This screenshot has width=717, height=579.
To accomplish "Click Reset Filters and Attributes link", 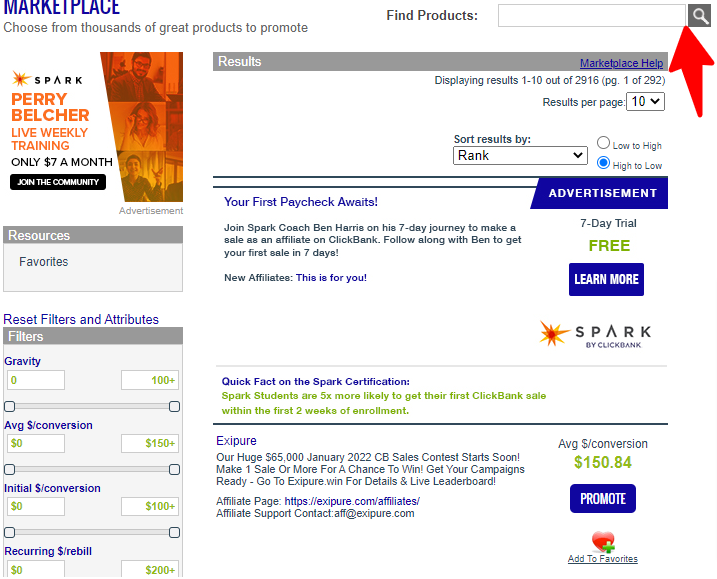I will coord(81,319).
